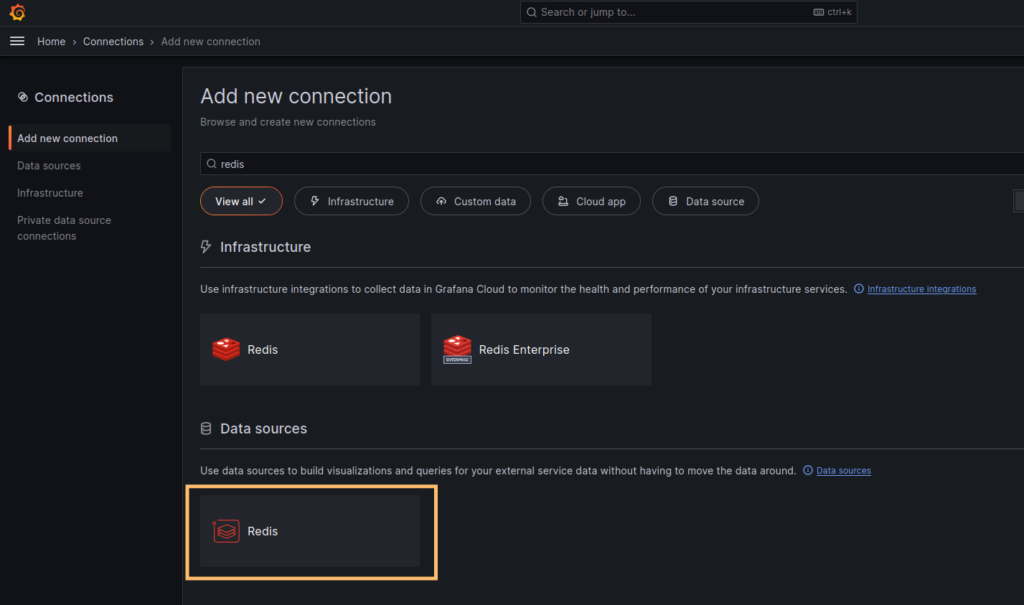This screenshot has height=605, width=1024.
Task: Go to Connections breadcrumb
Action: click(113, 41)
